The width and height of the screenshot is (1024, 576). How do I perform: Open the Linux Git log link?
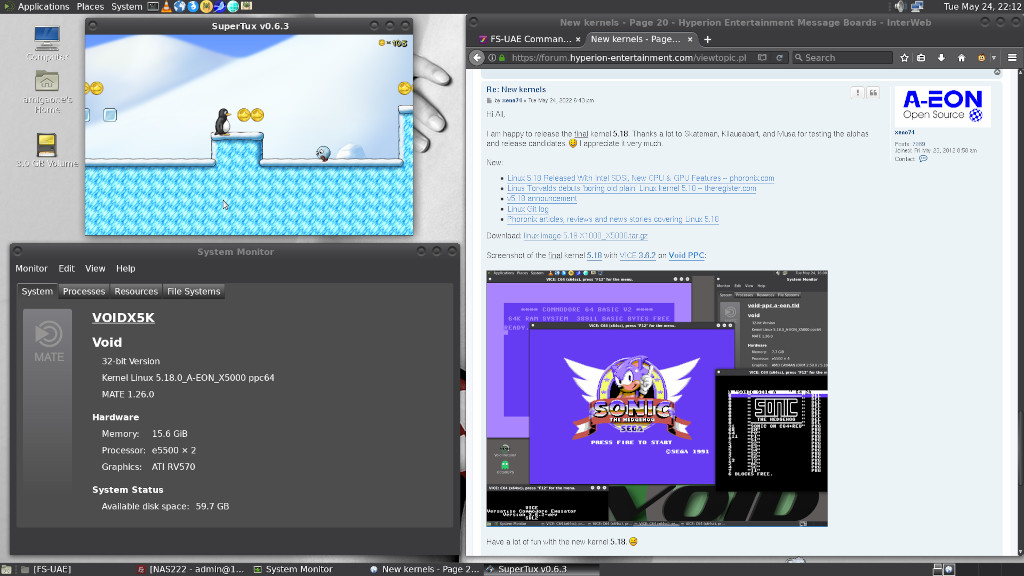pos(528,209)
